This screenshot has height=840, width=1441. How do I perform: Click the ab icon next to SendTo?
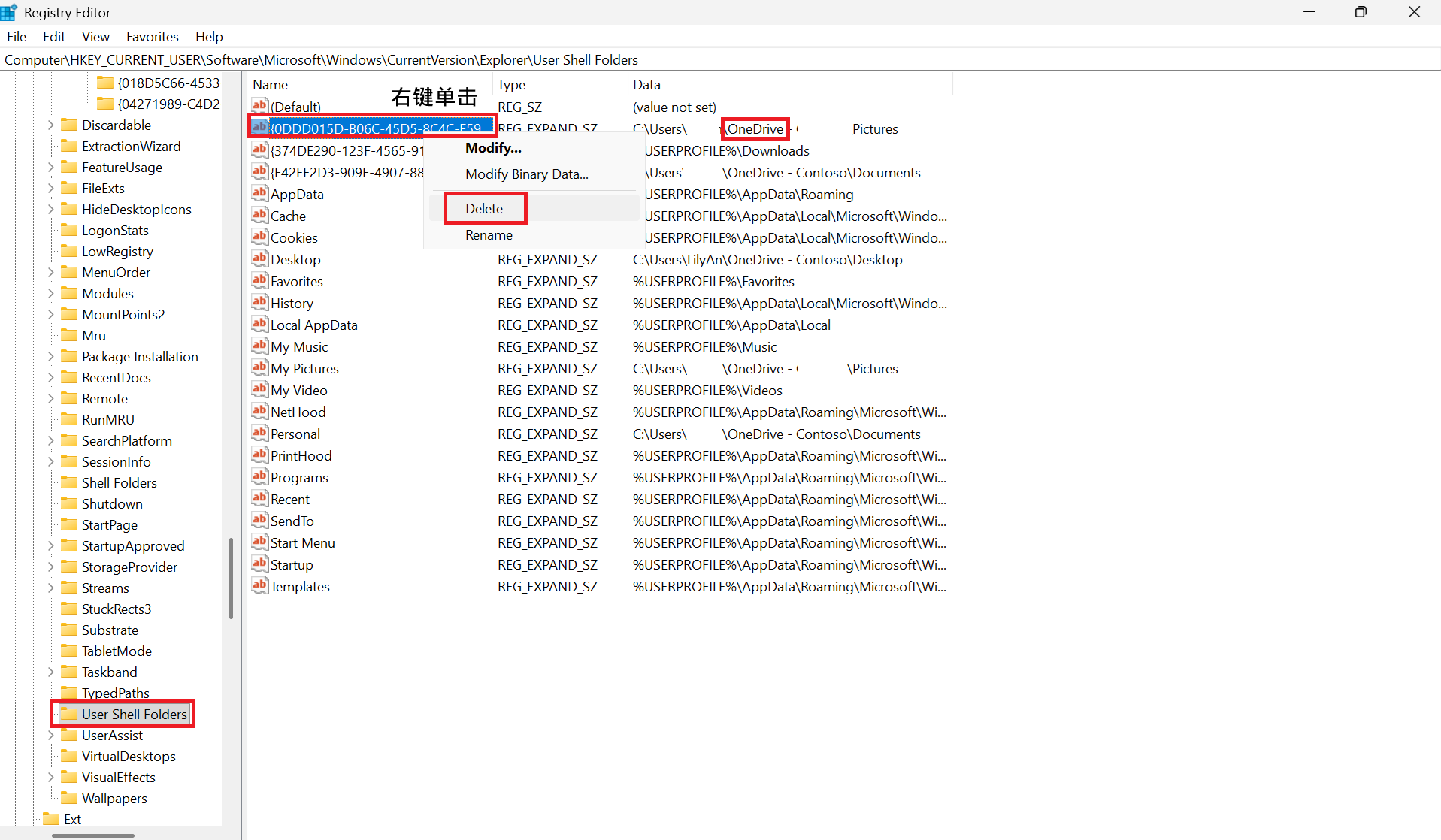(259, 521)
